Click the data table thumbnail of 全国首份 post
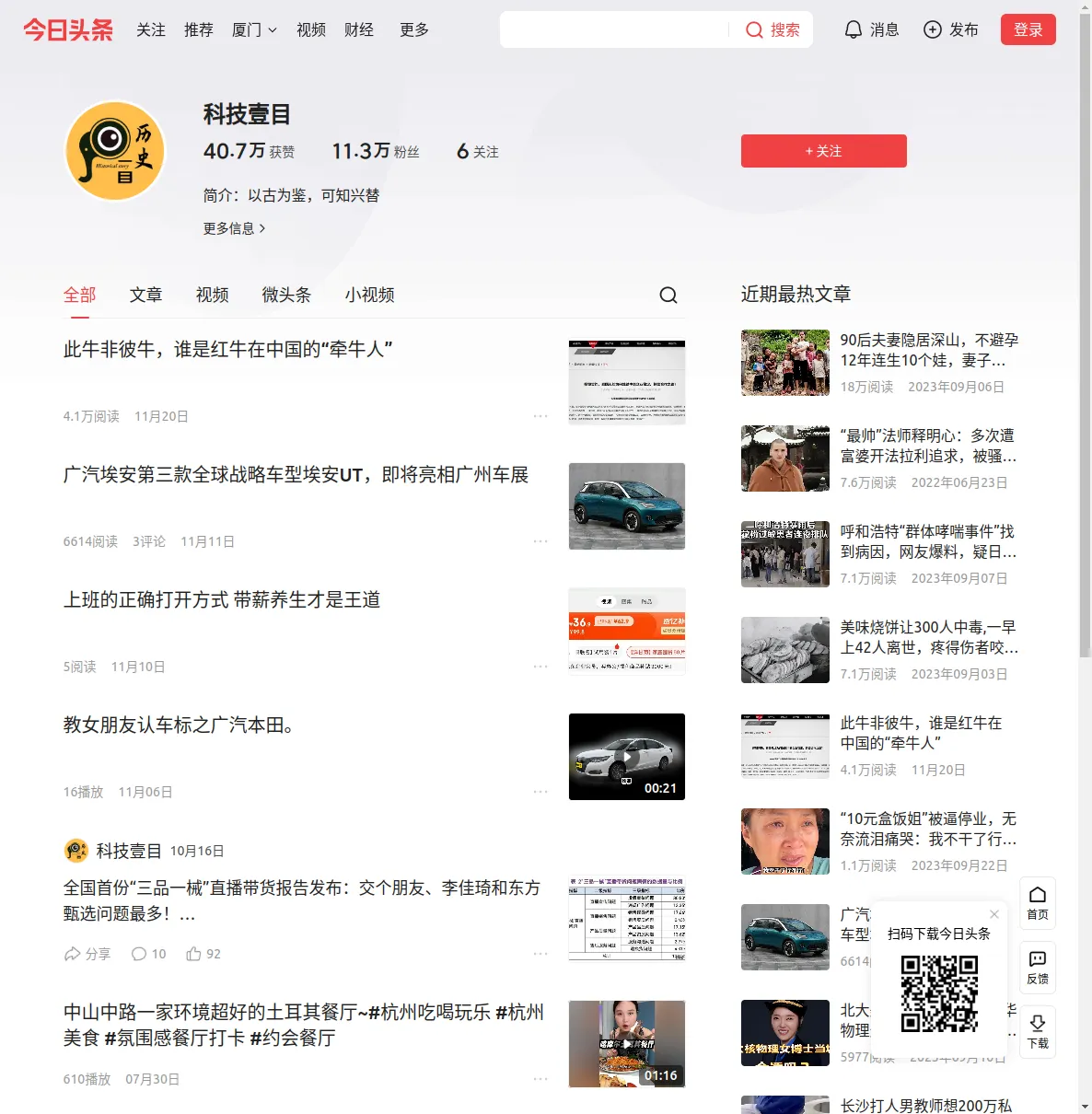Image resolution: width=1092 pixels, height=1114 pixels. click(627, 919)
